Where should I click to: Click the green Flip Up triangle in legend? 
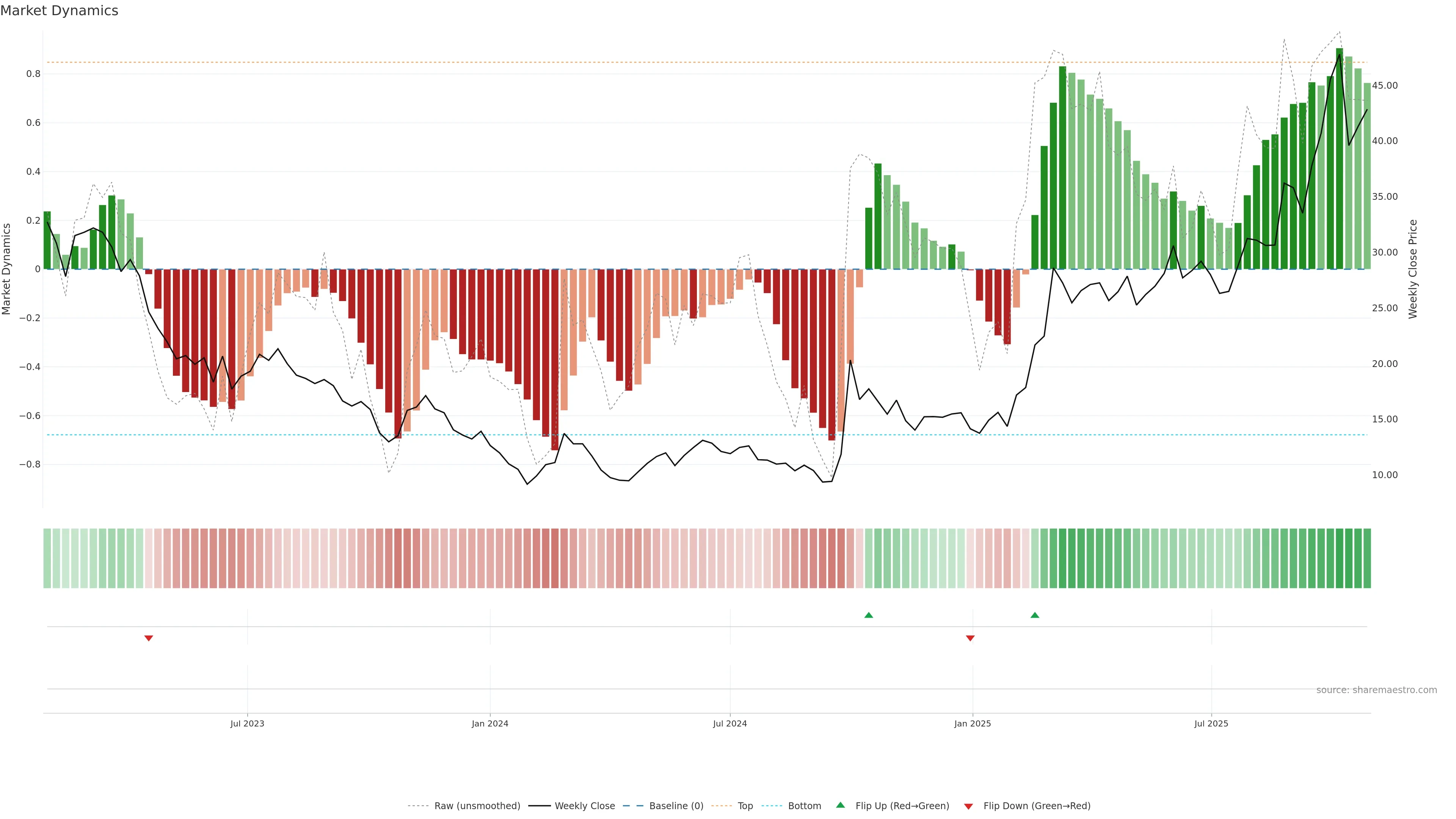(x=841, y=805)
